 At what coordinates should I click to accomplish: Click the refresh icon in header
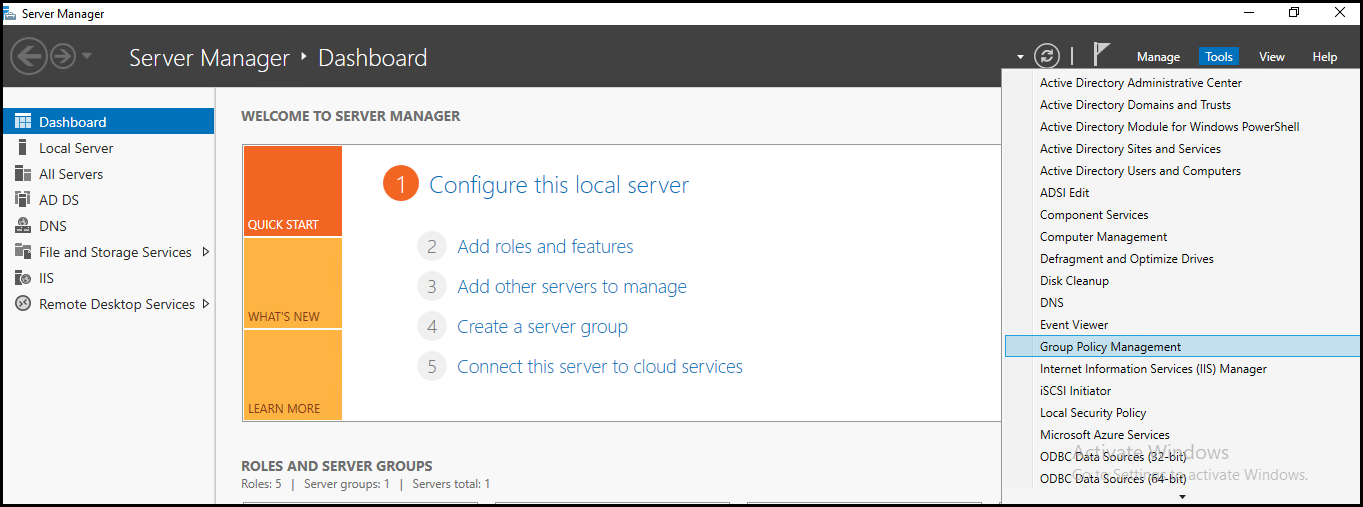coord(1046,56)
